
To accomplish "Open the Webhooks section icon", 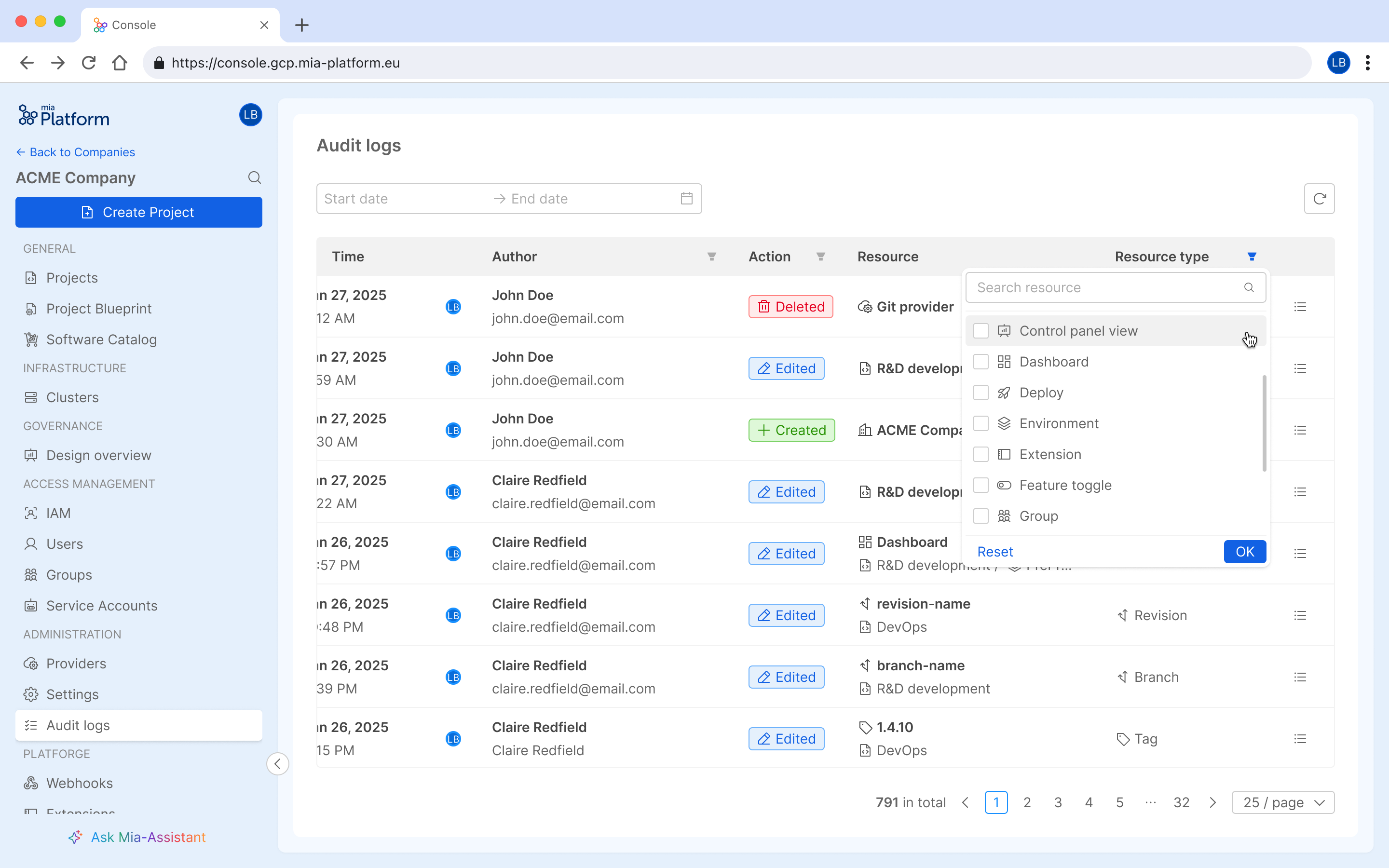I will [x=30, y=783].
